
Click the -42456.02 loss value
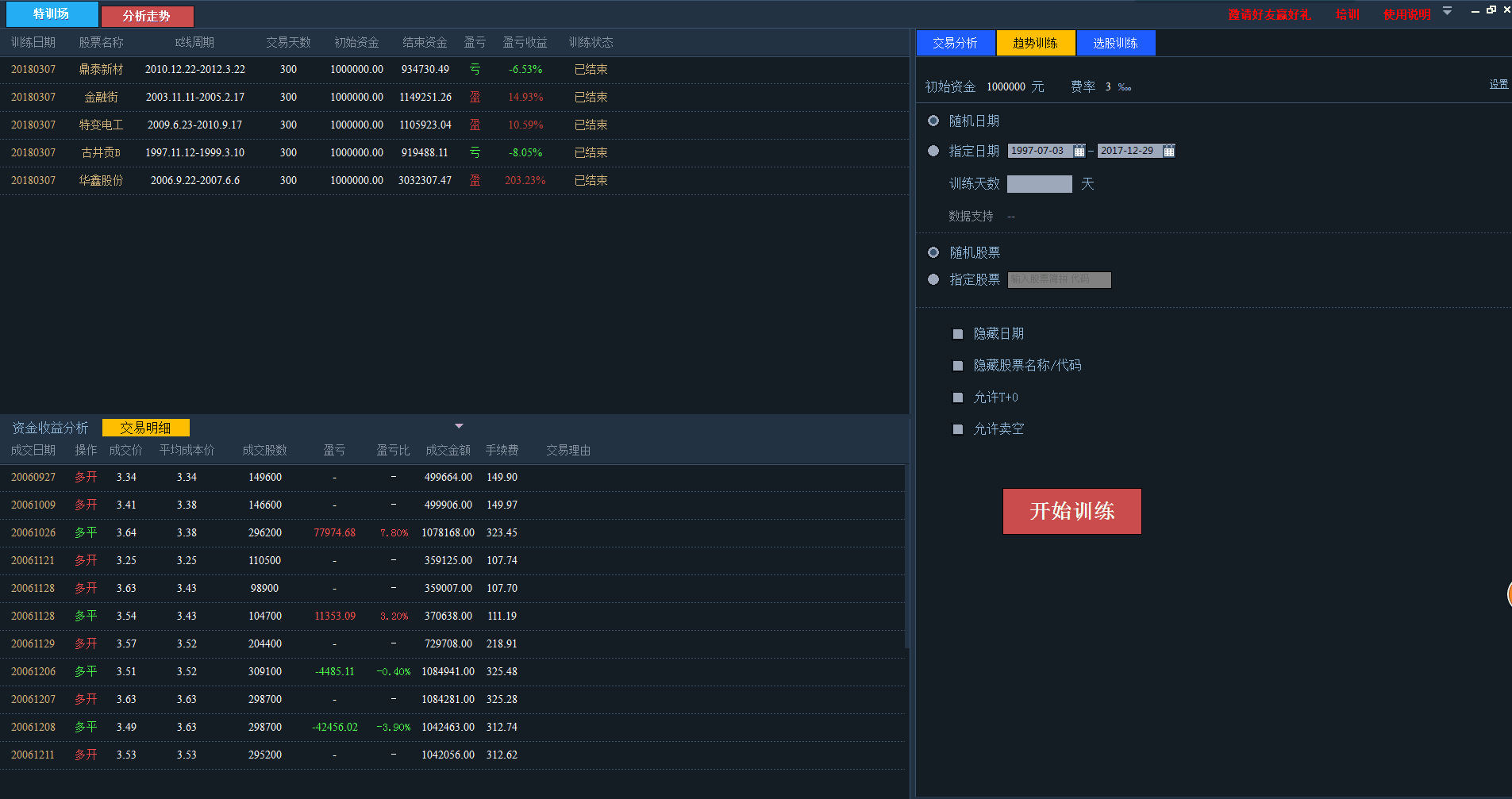click(x=334, y=728)
